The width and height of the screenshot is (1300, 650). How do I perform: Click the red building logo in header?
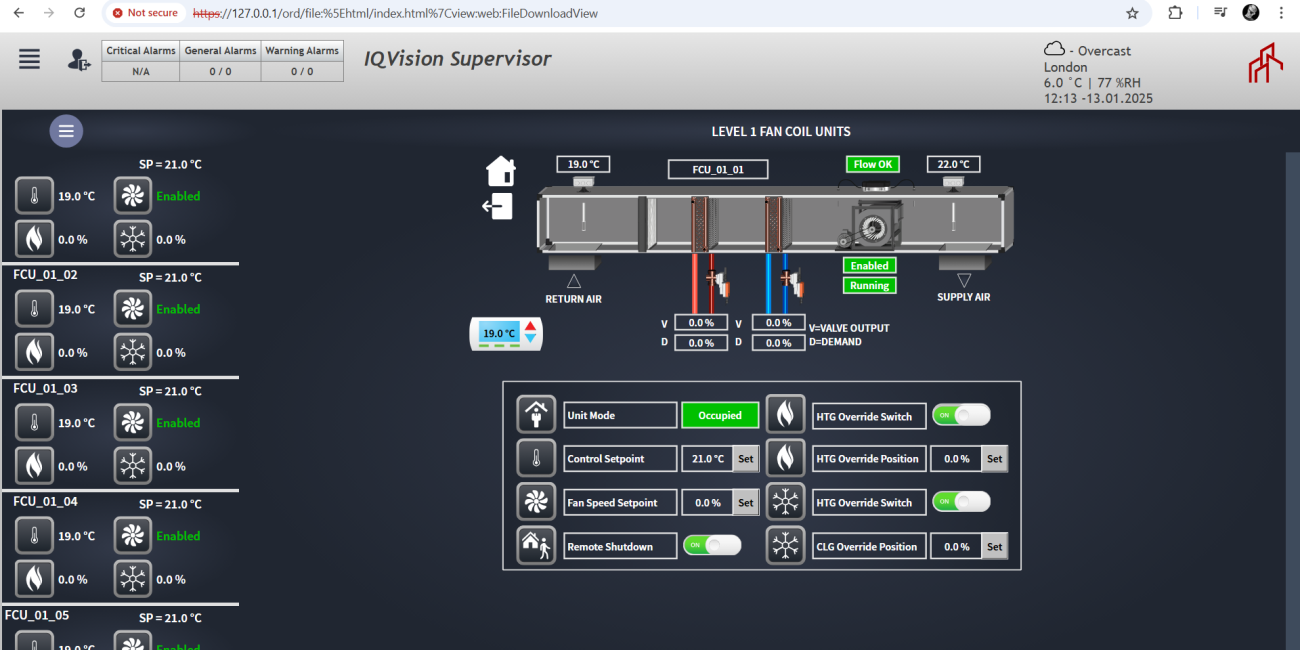pos(1265,63)
